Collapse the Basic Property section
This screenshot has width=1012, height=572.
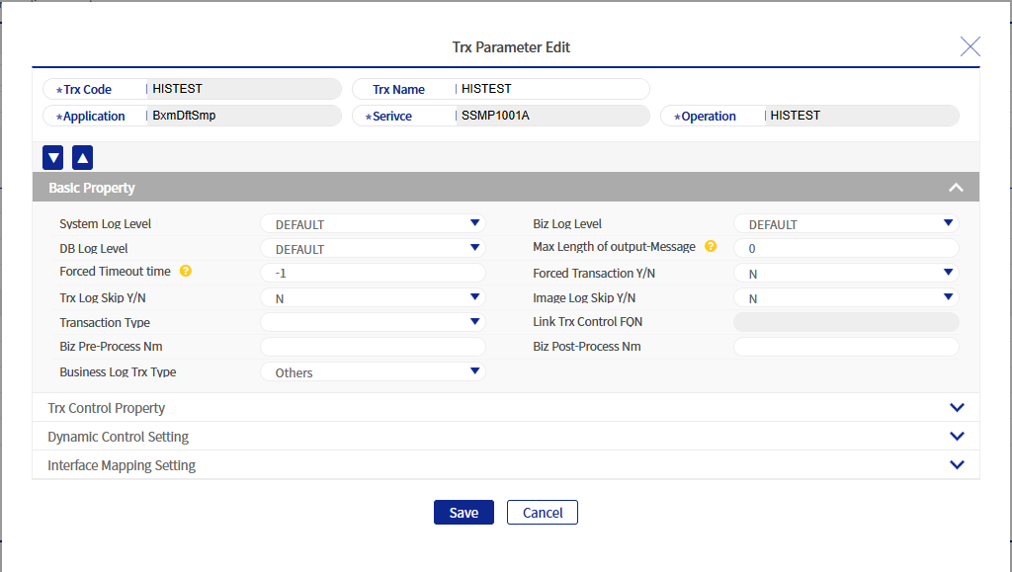956,188
